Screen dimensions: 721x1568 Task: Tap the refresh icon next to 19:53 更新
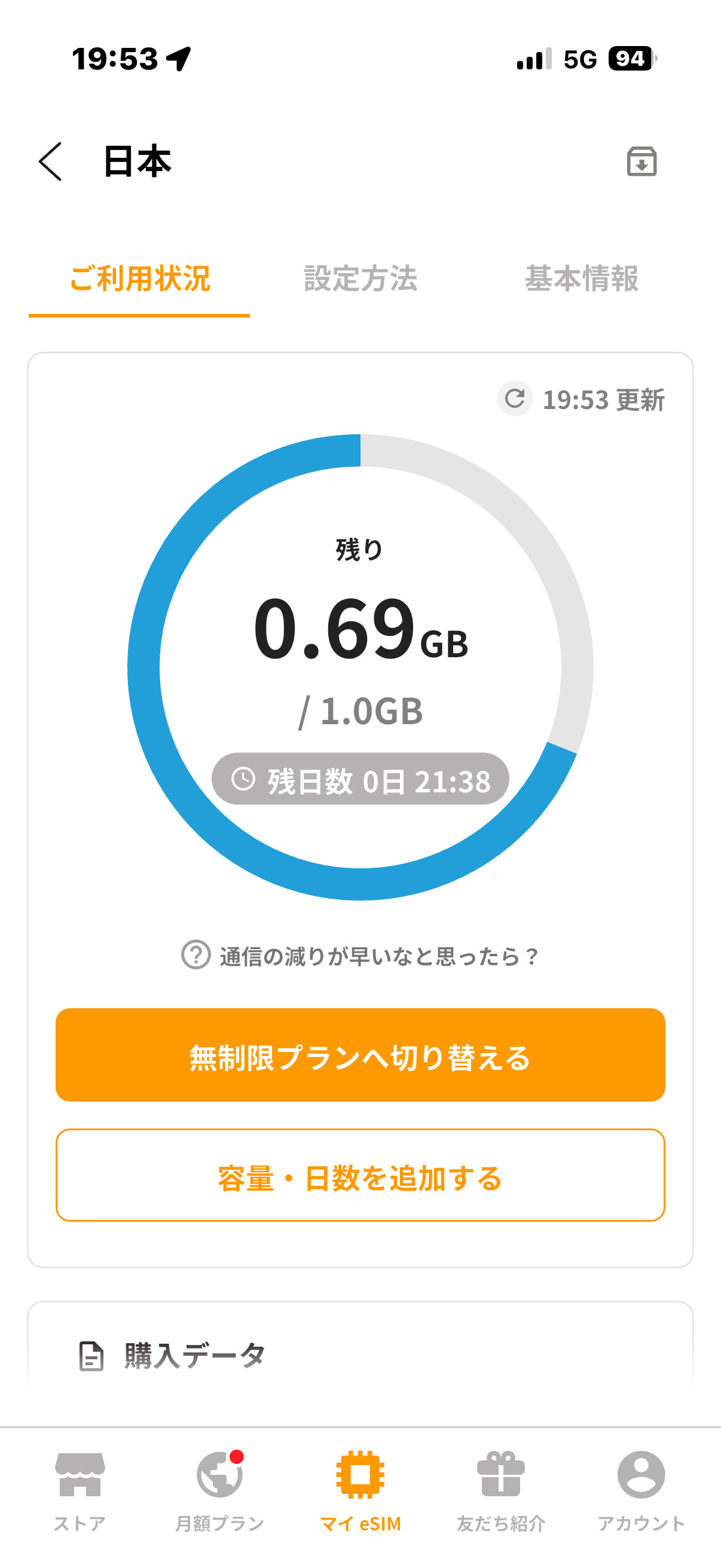click(515, 399)
